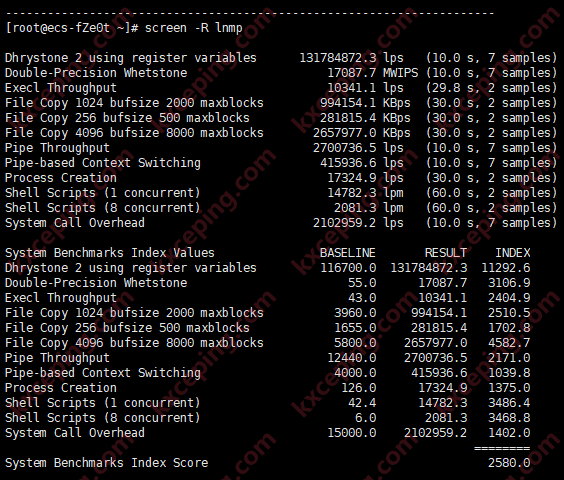The width and height of the screenshot is (564, 480).
Task: Click the 'System Benchmarks Index Score' label
Action: pos(106,463)
